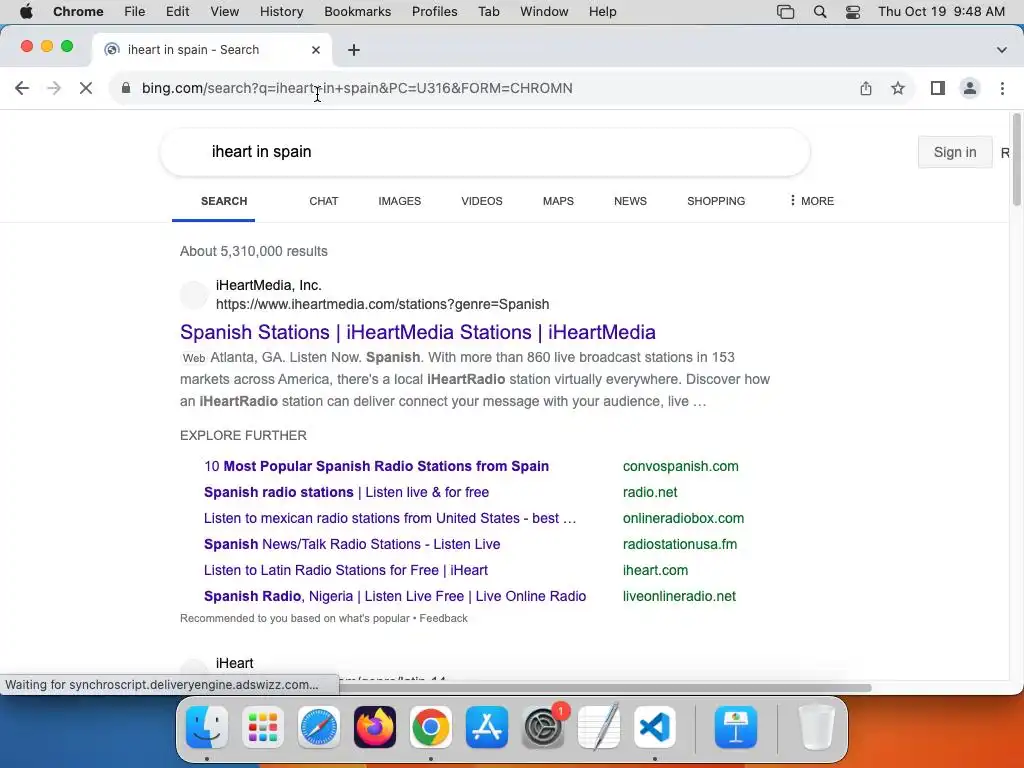Open the Chrome three-dot menu
This screenshot has height=768, width=1024.
point(1002,88)
